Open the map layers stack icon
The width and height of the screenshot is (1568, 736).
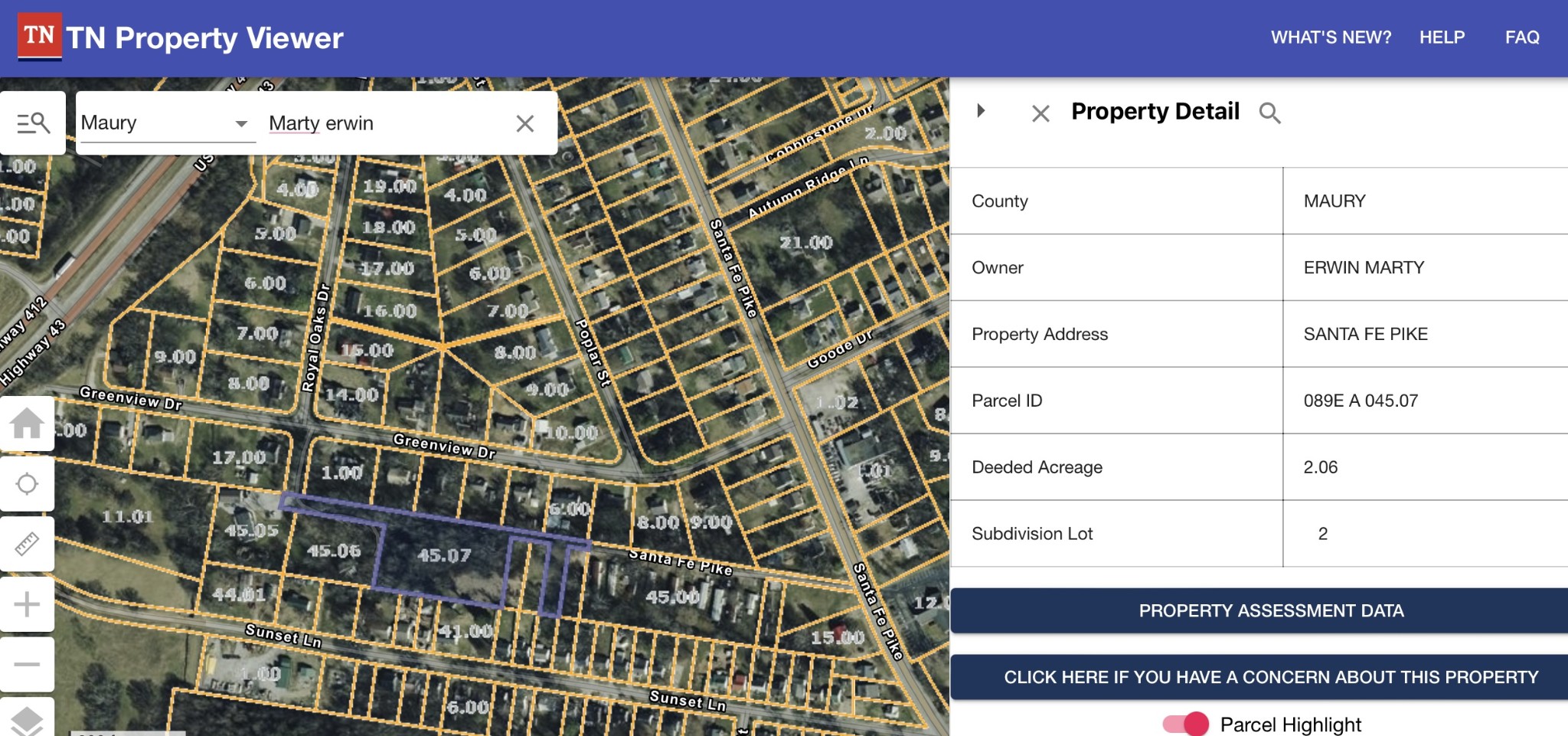coord(27,720)
